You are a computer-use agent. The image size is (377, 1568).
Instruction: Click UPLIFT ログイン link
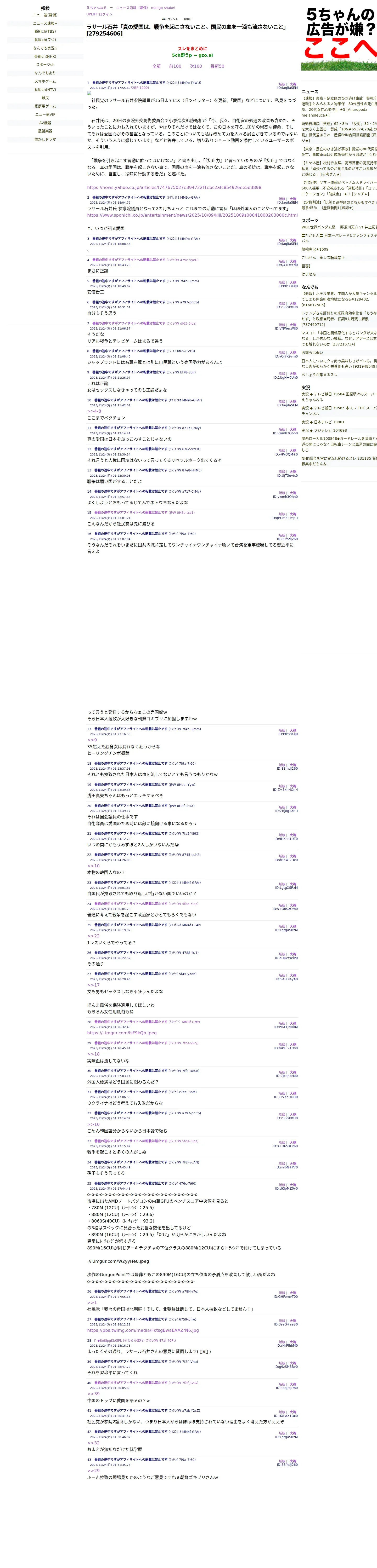pyautogui.click(x=99, y=14)
